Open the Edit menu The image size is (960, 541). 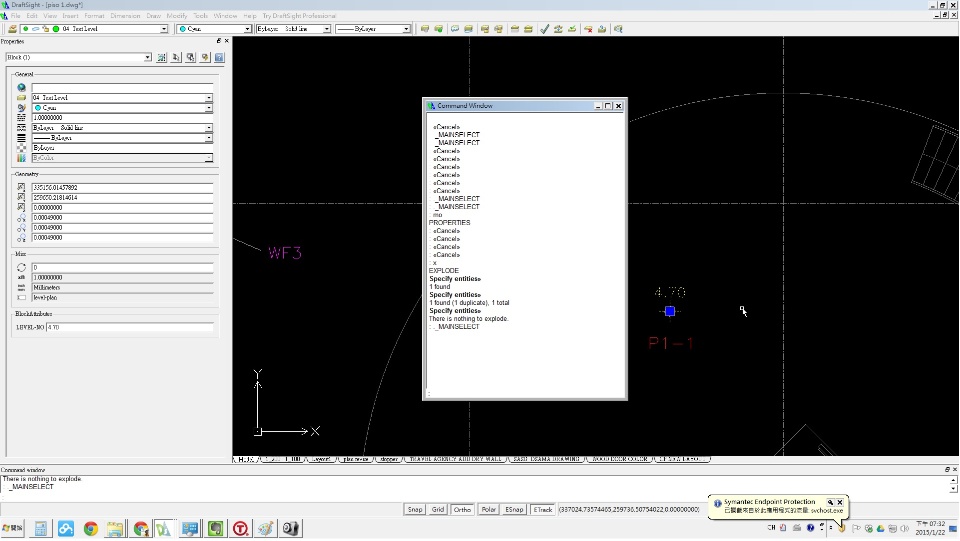[32, 16]
